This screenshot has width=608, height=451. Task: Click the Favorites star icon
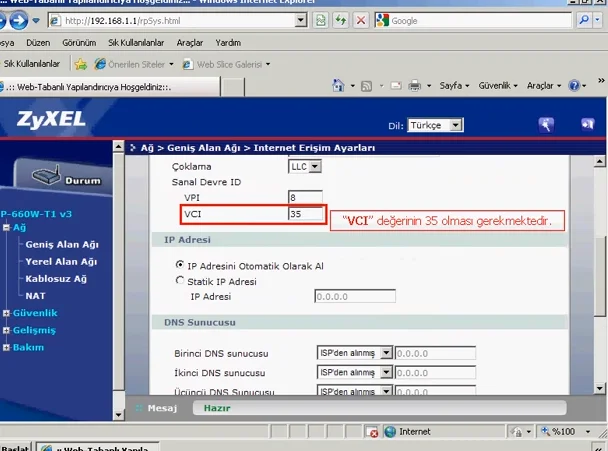coord(81,64)
